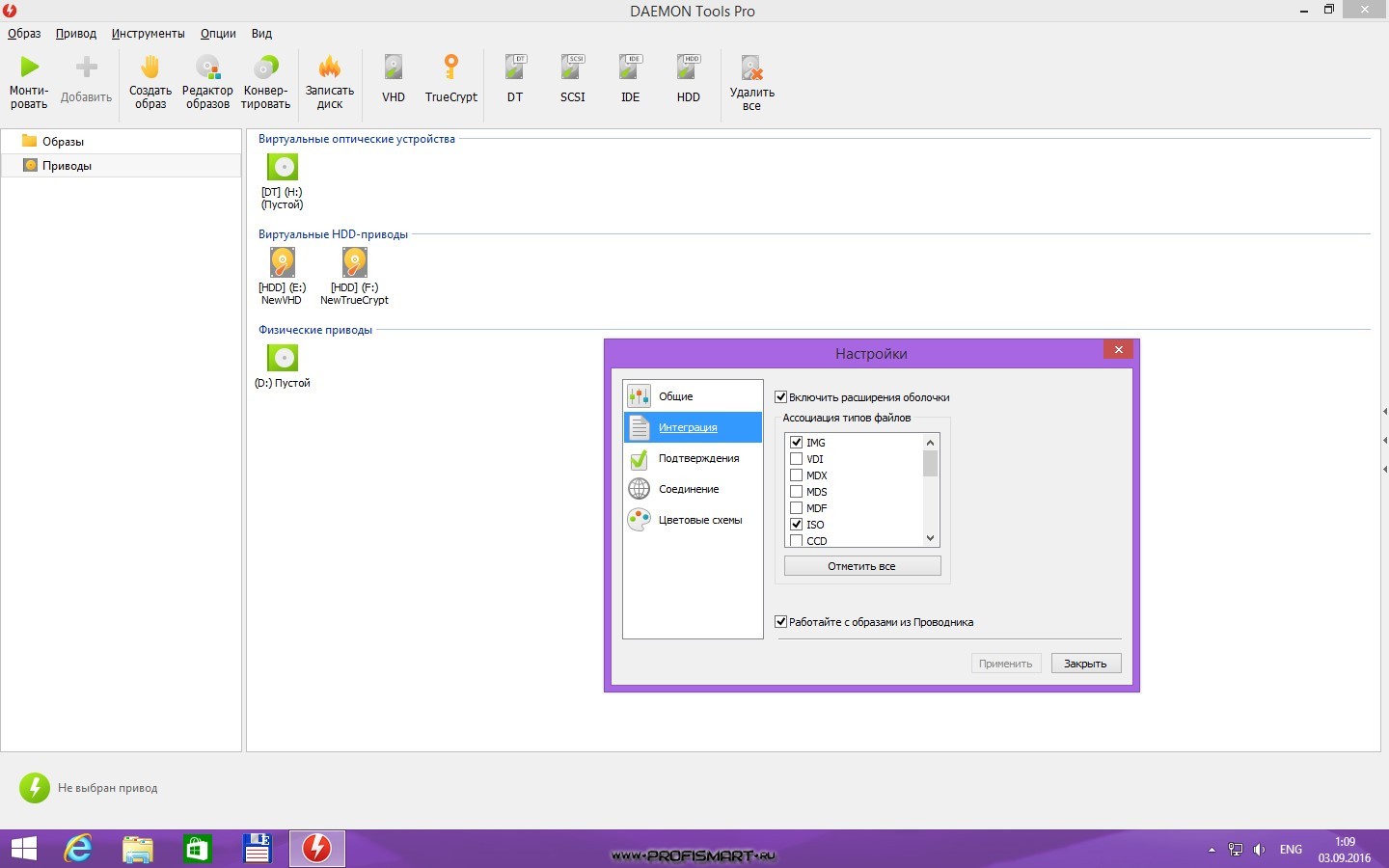Viewport: 1389px width, 868px height.
Task: Click the HDD toolbar icon
Action: point(689,67)
